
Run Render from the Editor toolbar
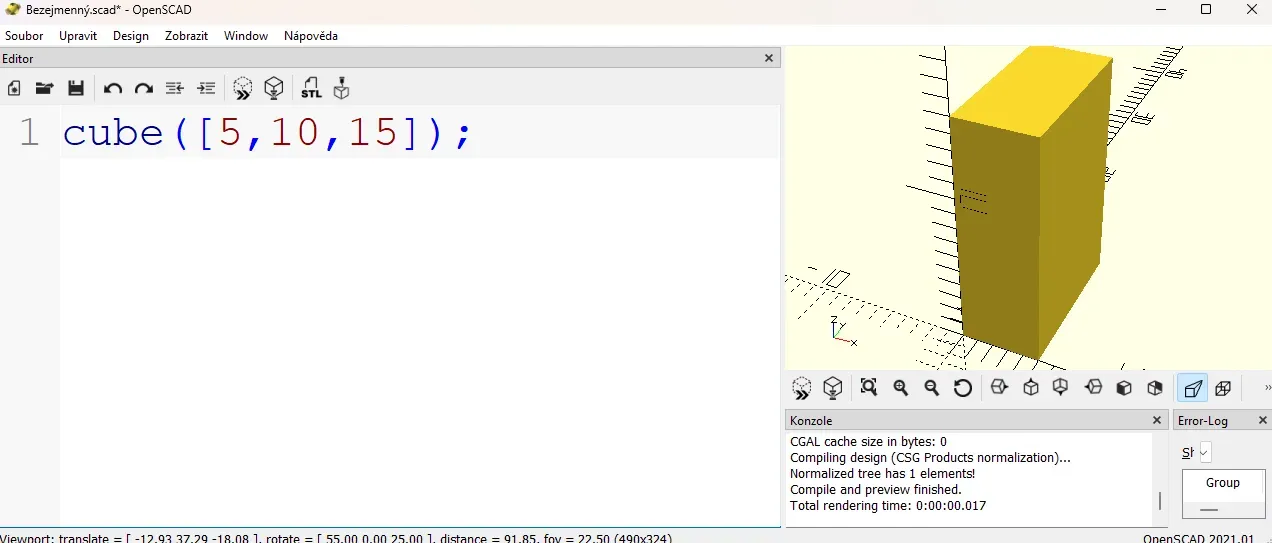click(274, 88)
